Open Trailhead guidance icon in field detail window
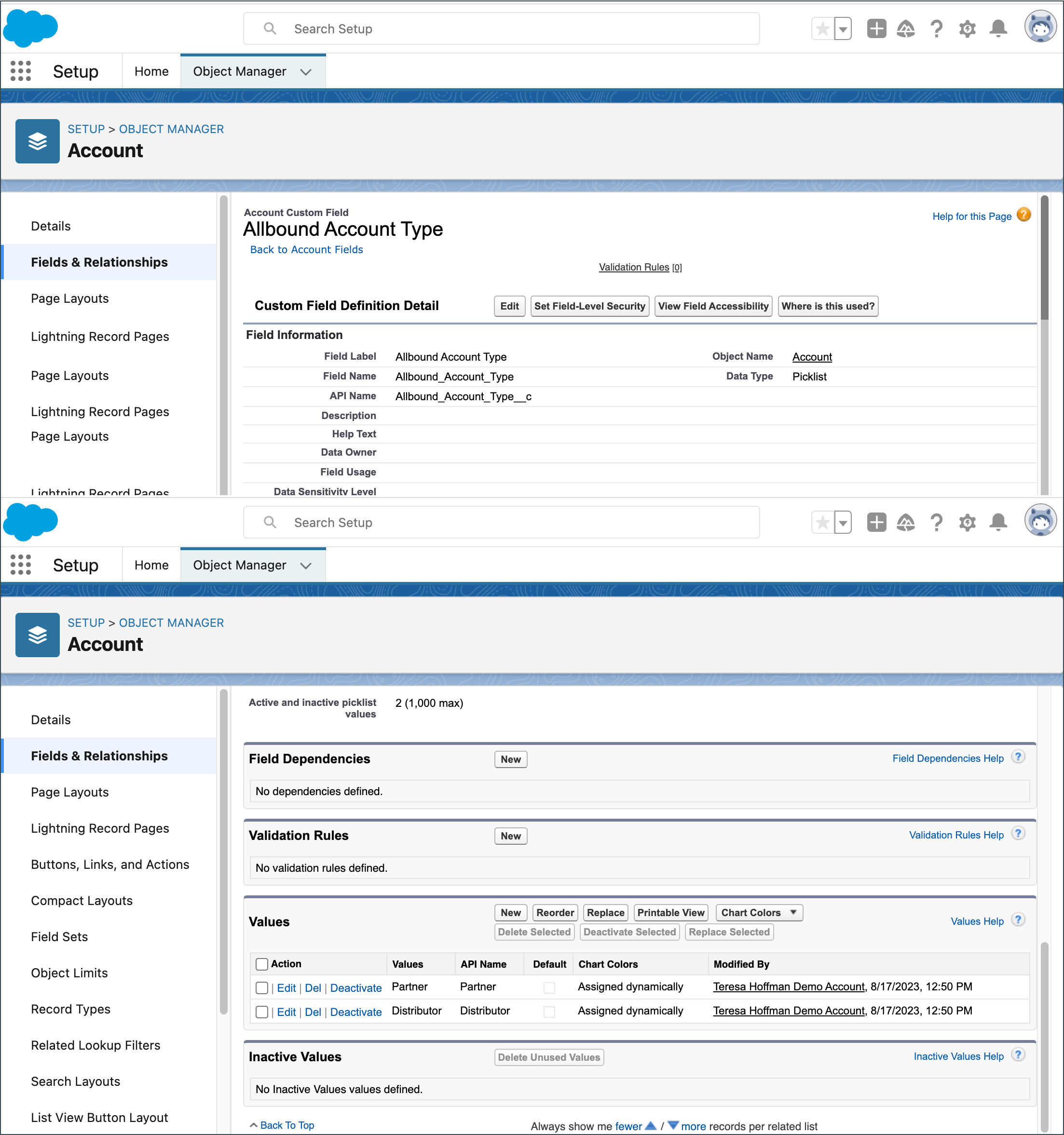This screenshot has width=1064, height=1135. tap(906, 28)
